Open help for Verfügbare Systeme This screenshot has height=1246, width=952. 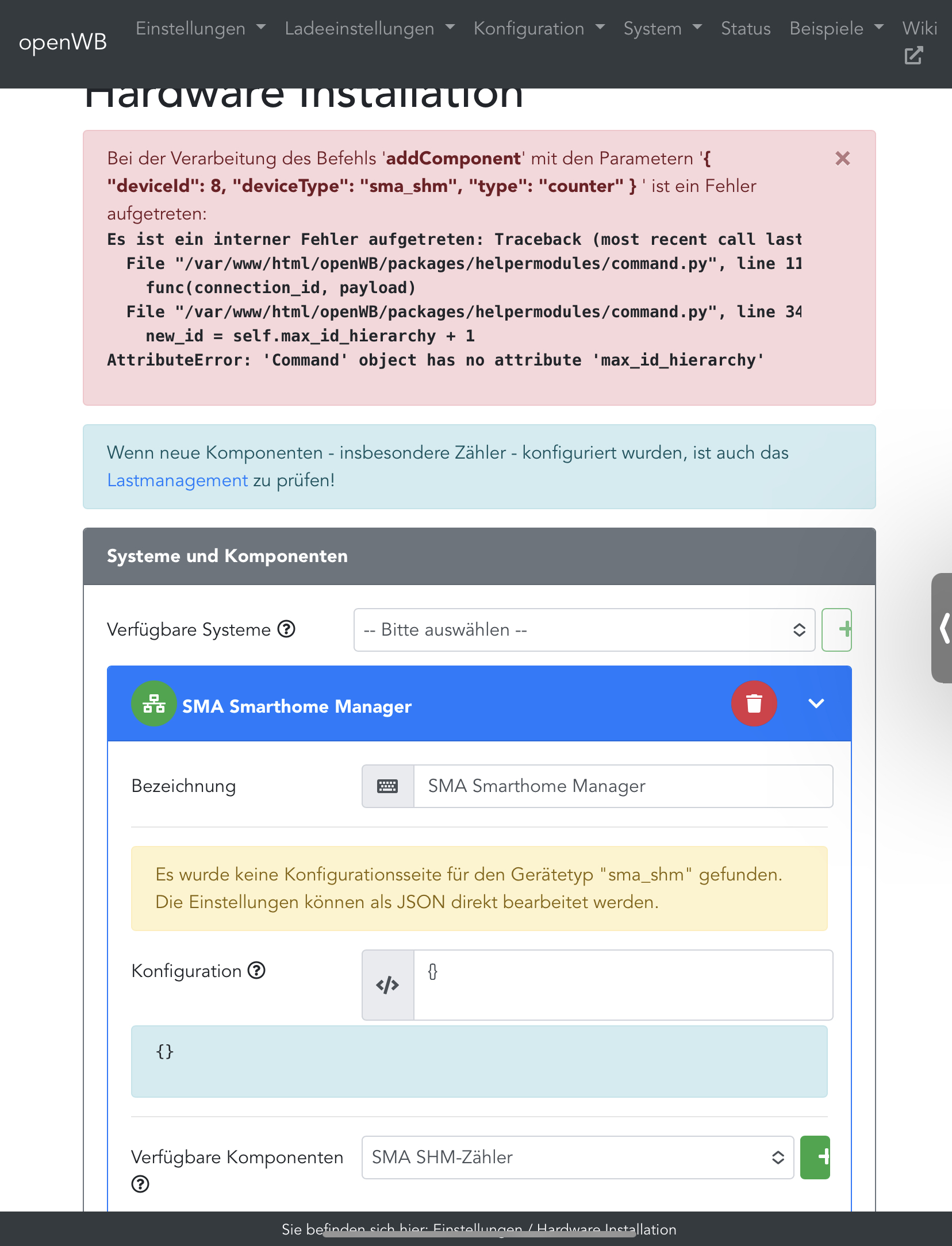click(x=286, y=629)
